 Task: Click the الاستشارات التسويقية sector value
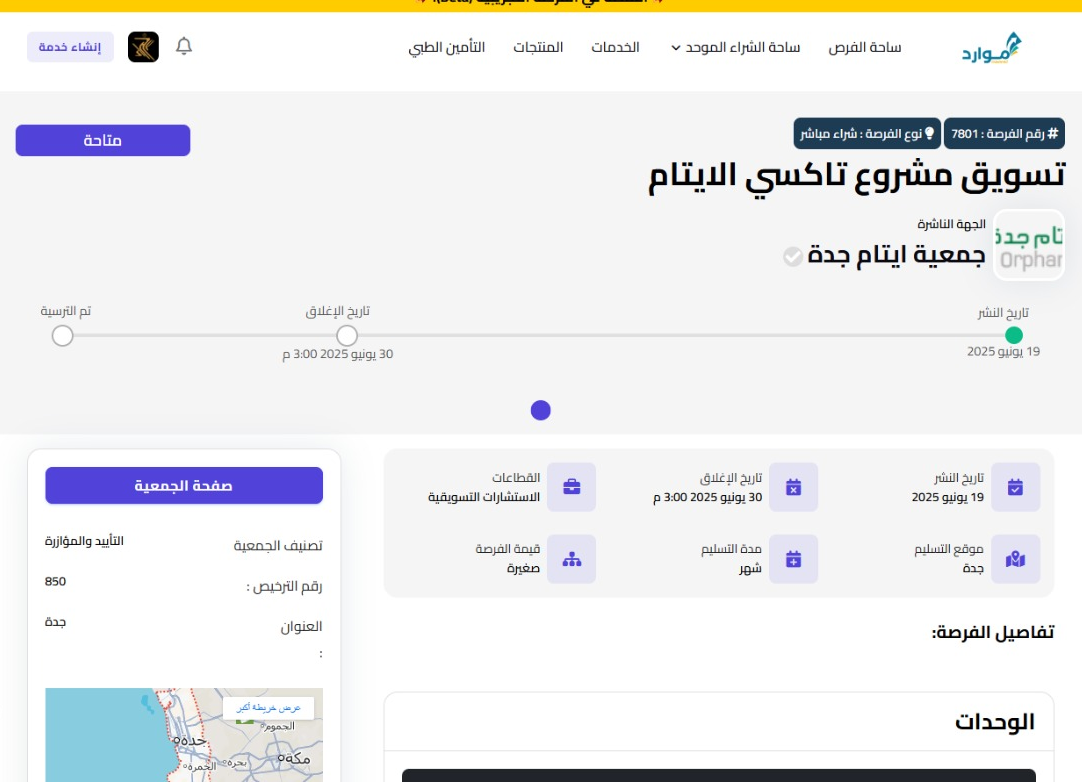point(484,497)
